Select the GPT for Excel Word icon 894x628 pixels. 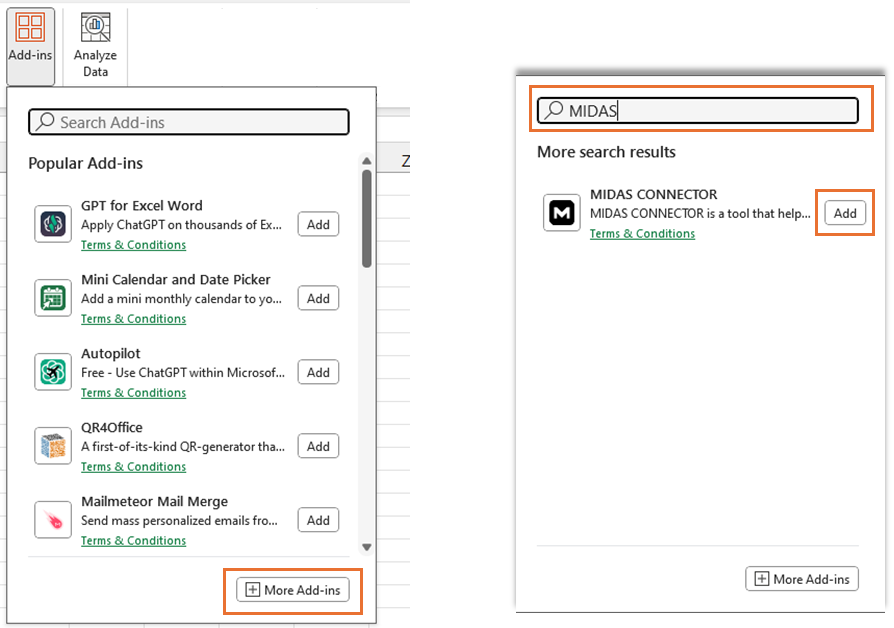[53, 224]
